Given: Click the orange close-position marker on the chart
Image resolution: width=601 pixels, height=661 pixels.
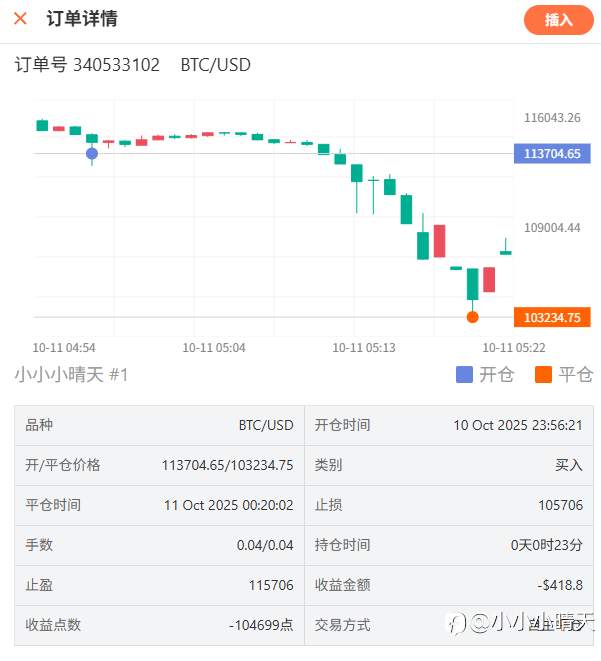Looking at the screenshot, I should pyautogui.click(x=472, y=317).
